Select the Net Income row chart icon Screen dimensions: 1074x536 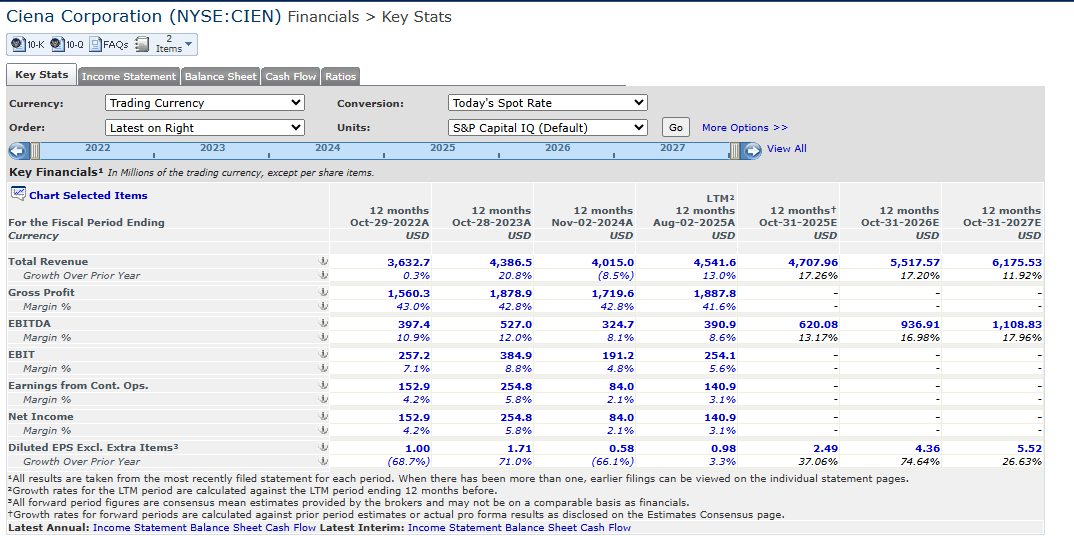tap(323, 417)
